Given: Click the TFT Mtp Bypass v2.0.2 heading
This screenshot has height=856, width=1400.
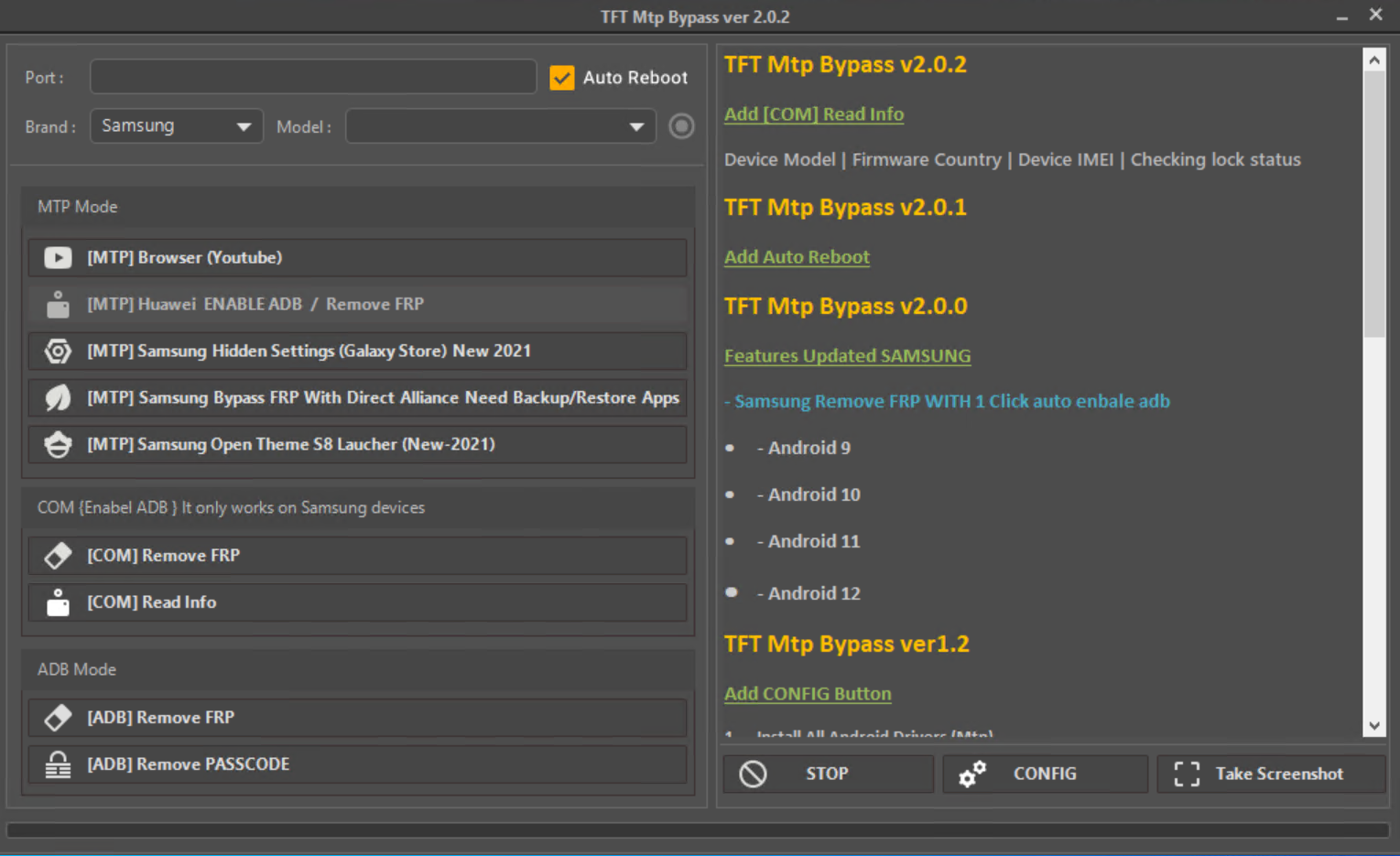Looking at the screenshot, I should (x=845, y=65).
